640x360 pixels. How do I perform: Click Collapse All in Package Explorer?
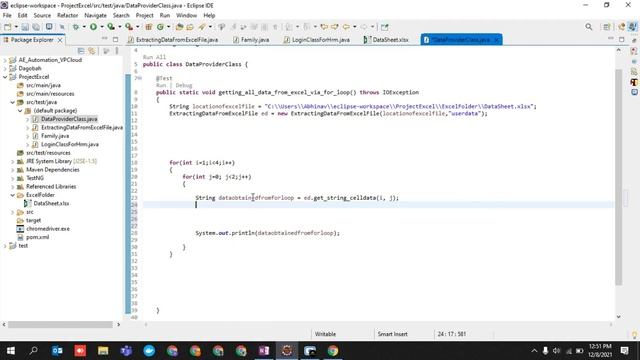(81, 51)
